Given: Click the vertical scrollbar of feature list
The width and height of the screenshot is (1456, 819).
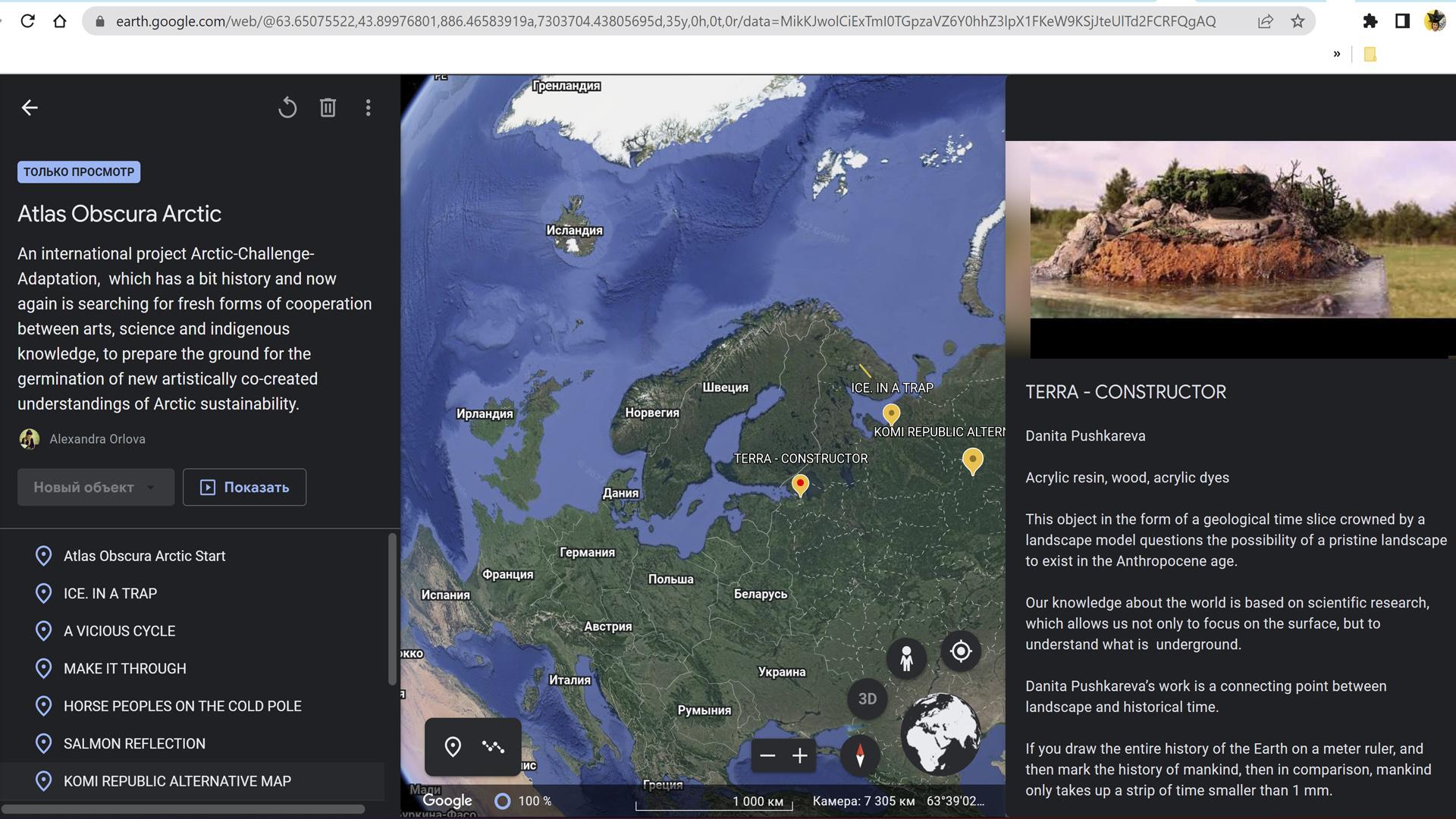Looking at the screenshot, I should pyautogui.click(x=392, y=609).
